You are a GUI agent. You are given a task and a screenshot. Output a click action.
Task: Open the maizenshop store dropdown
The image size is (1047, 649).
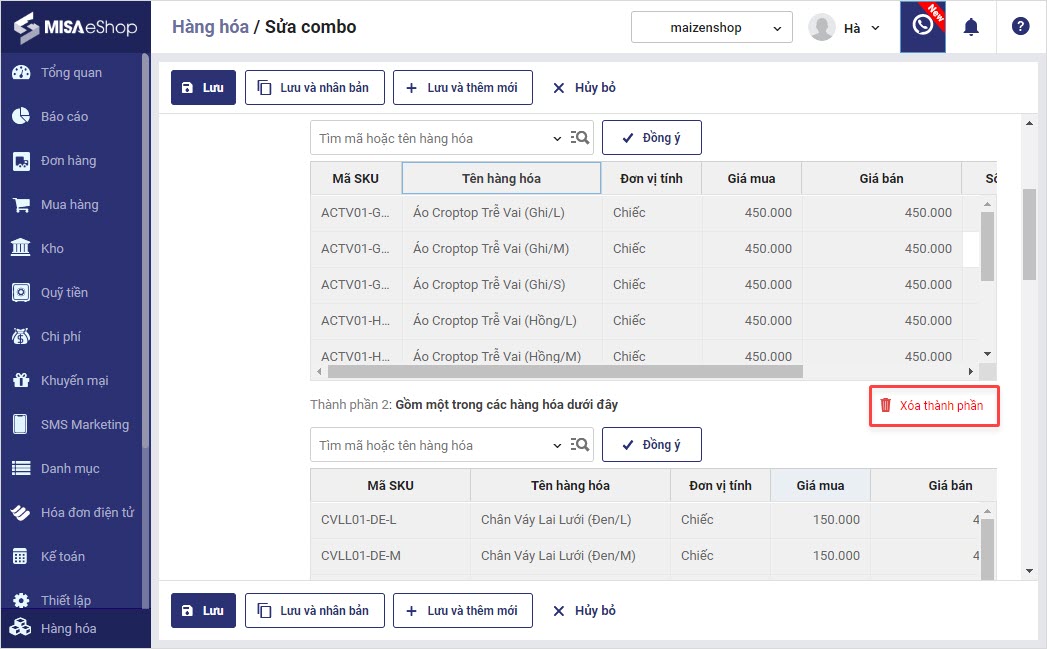711,28
